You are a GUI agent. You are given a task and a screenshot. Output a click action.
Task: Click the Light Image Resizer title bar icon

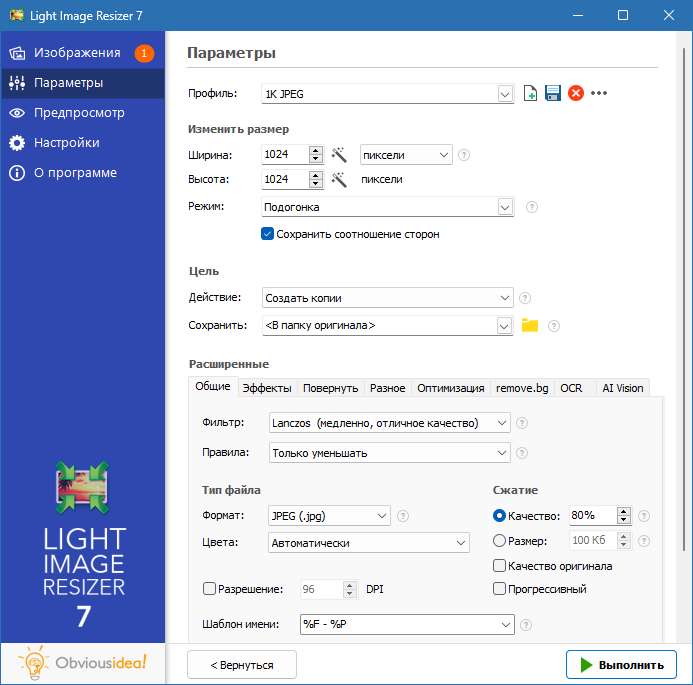point(17,15)
